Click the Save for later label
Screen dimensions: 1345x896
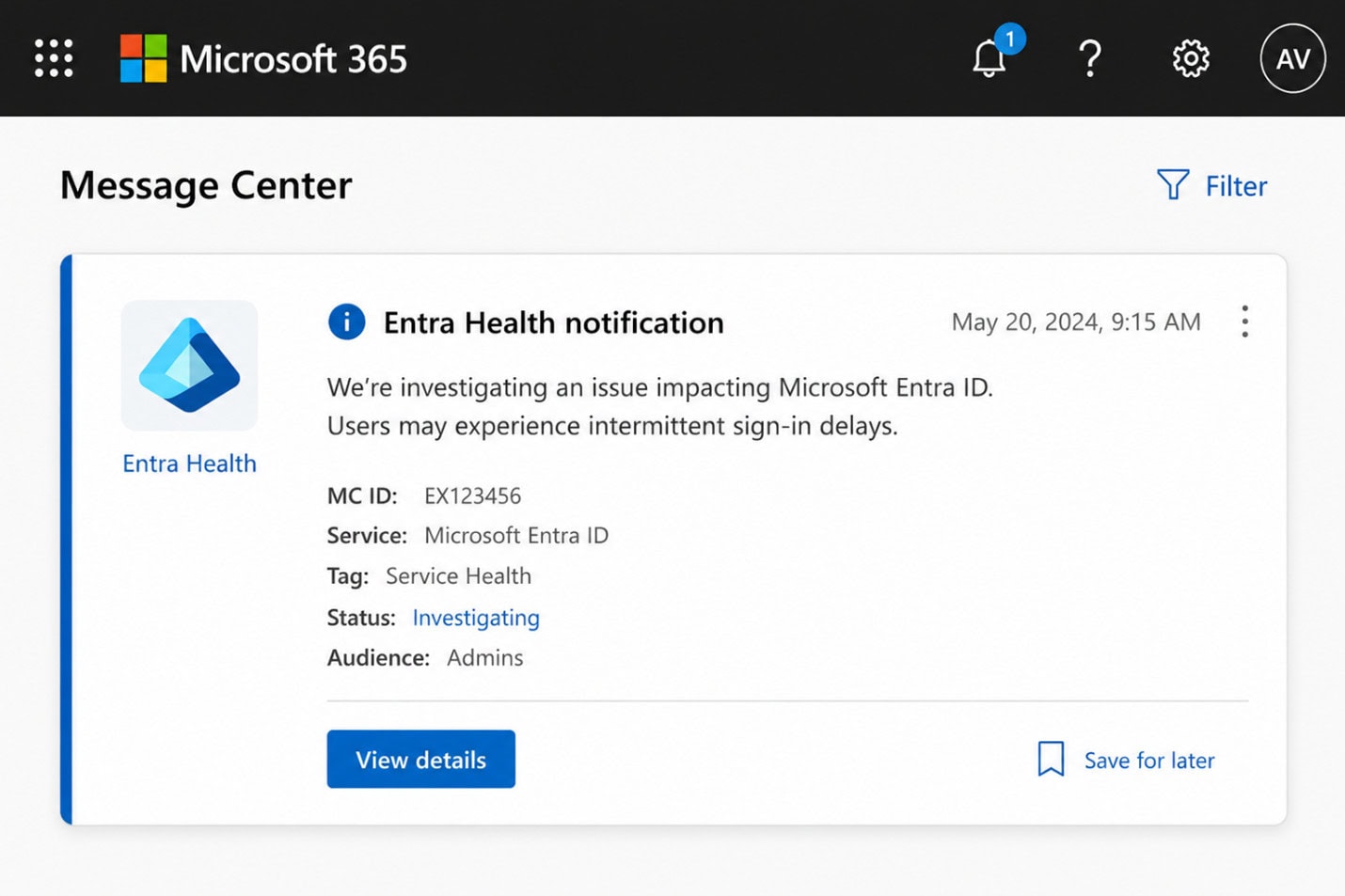coord(1149,760)
